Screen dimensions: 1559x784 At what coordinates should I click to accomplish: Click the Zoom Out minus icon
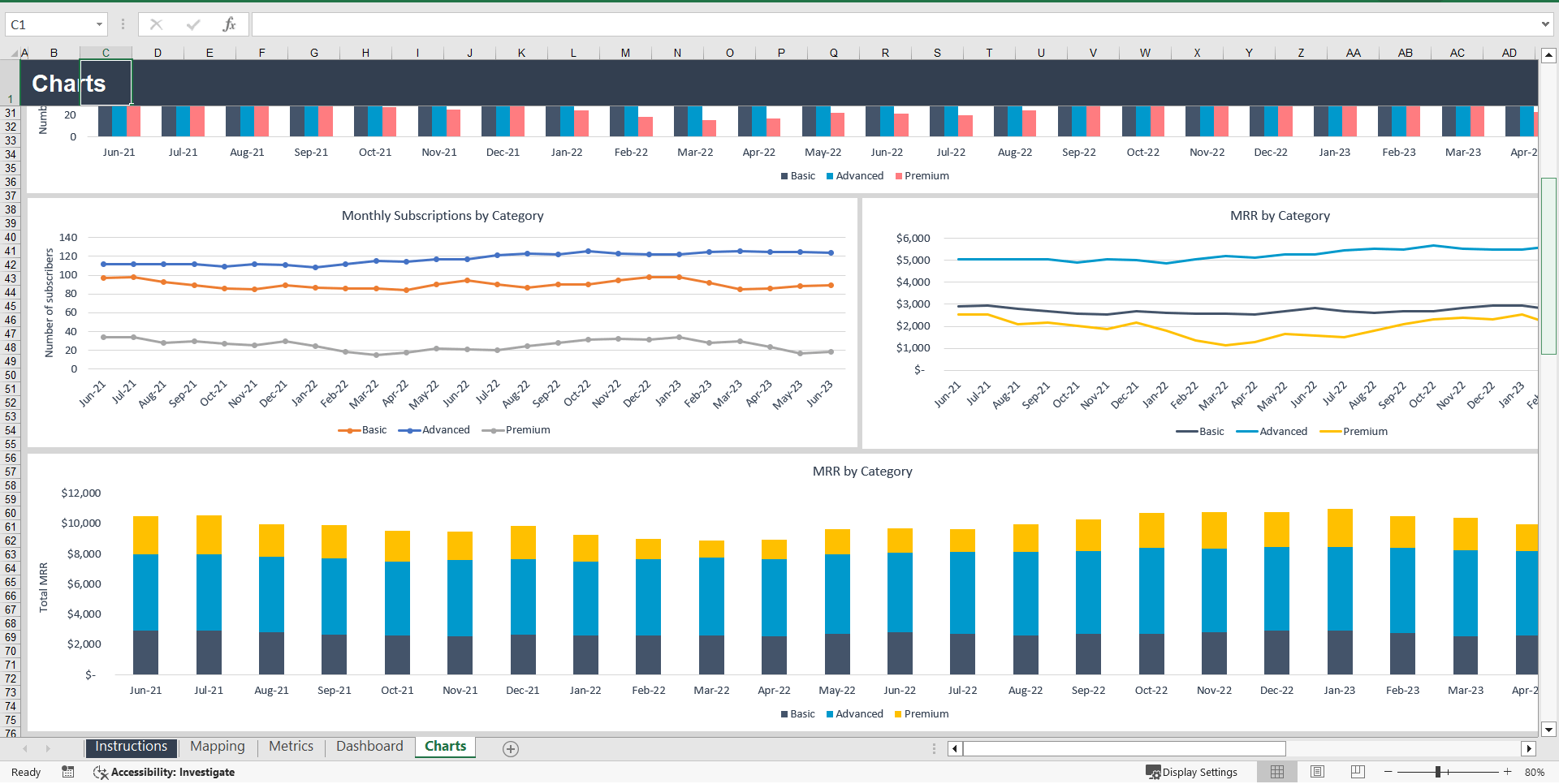tap(1388, 772)
